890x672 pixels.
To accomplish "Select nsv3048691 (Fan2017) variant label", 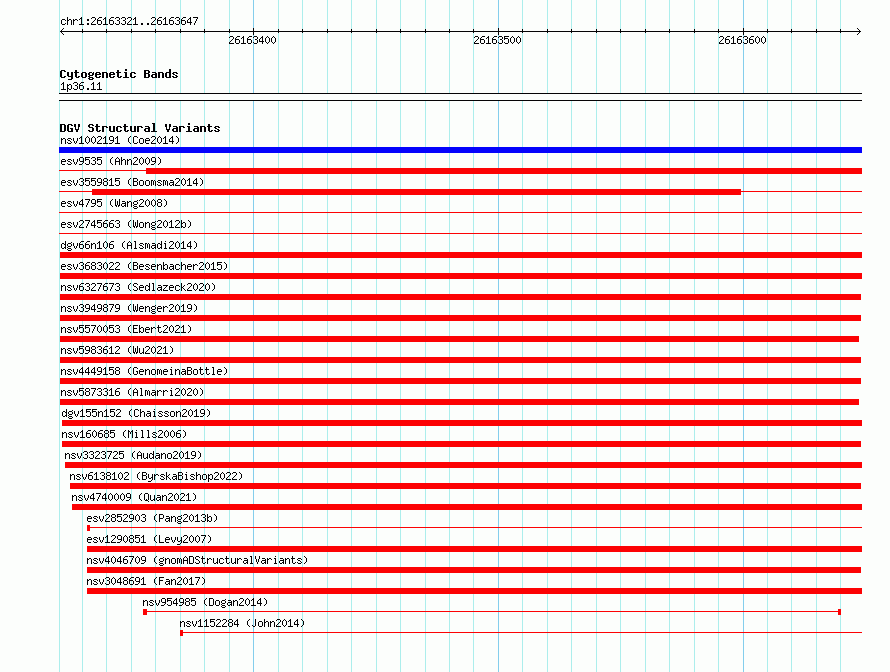I will click(146, 581).
